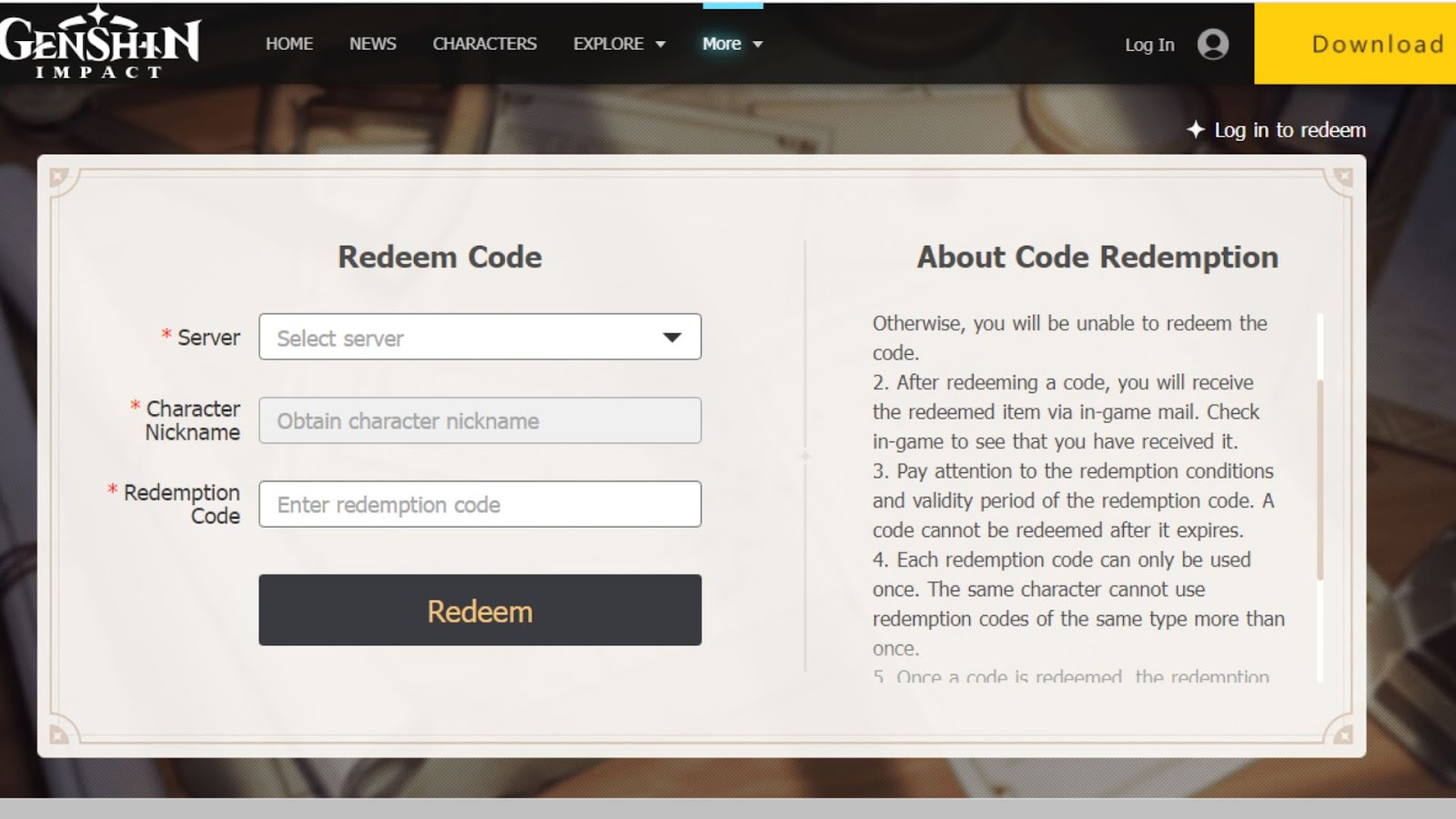Click the Genshin Impact logo
The image size is (1456, 819).
click(x=99, y=43)
